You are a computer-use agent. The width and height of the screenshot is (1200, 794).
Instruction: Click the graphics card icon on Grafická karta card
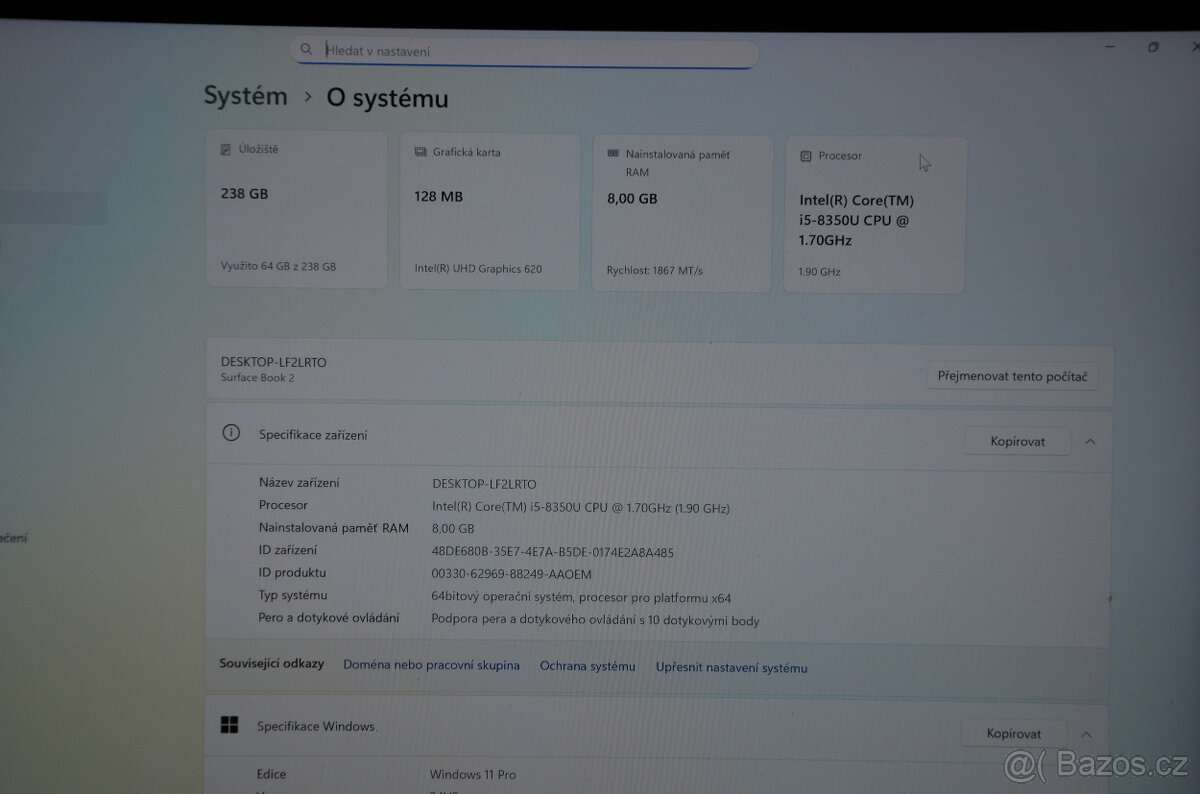pos(419,151)
